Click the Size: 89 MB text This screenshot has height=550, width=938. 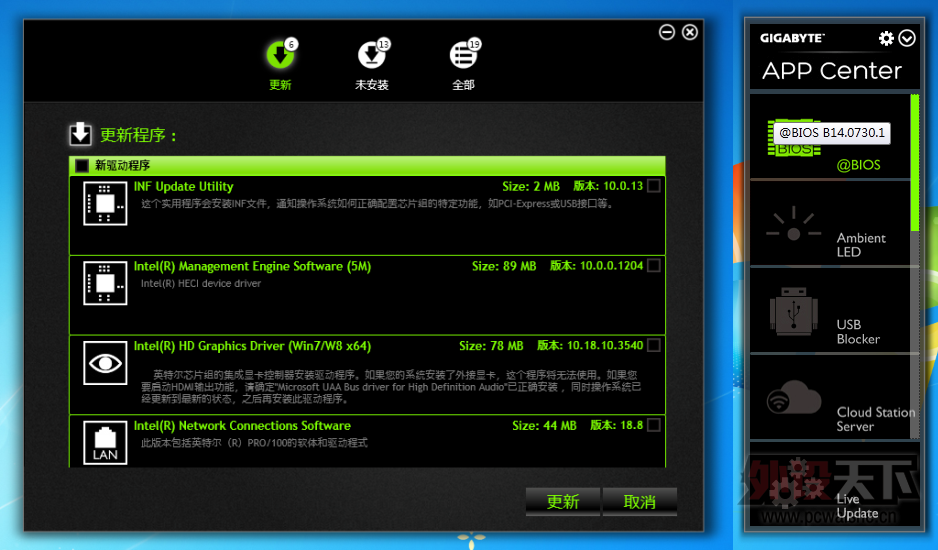[x=504, y=266]
